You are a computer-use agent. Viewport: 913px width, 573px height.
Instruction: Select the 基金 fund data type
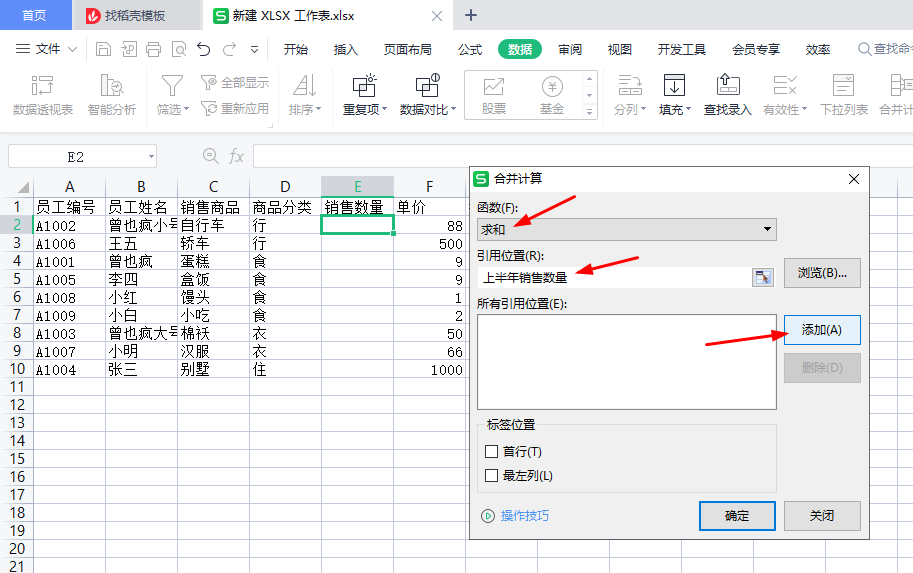click(x=552, y=95)
